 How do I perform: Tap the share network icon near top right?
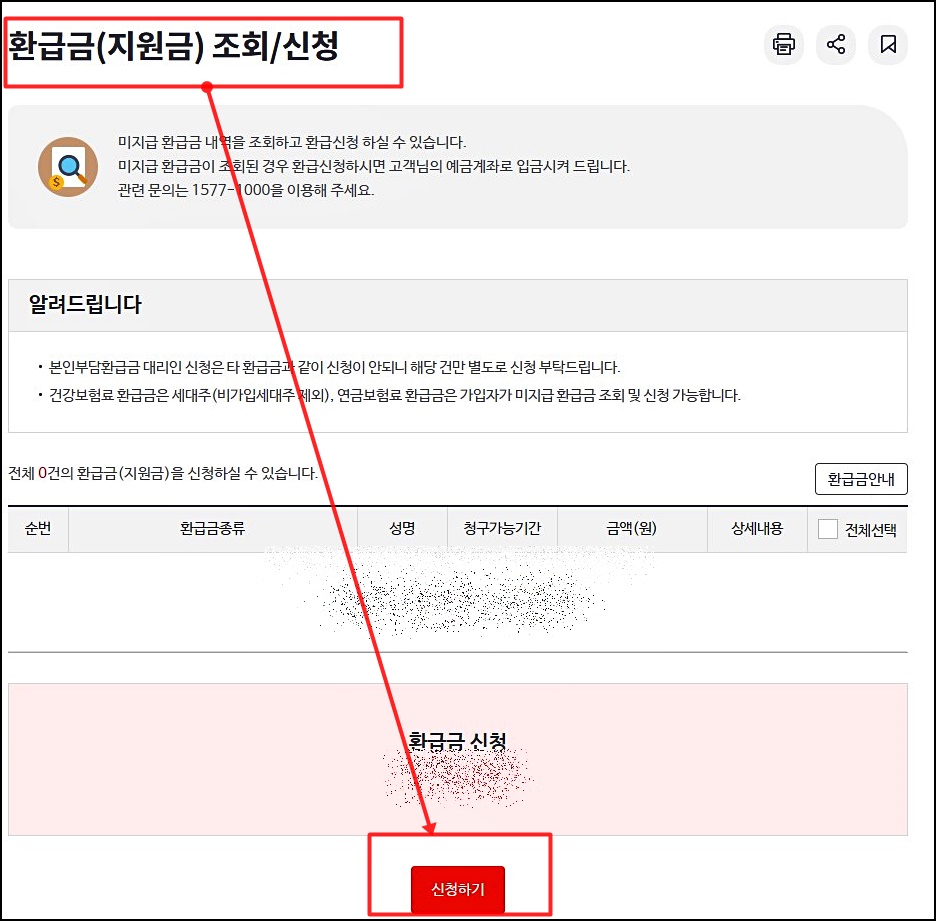click(x=836, y=44)
